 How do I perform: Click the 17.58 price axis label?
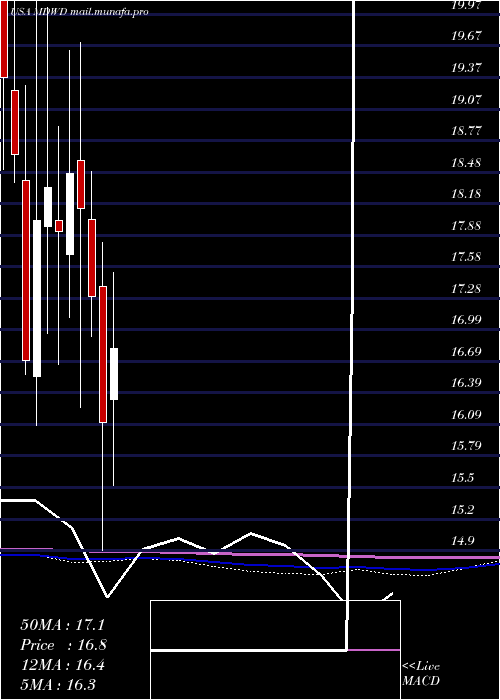point(466,257)
